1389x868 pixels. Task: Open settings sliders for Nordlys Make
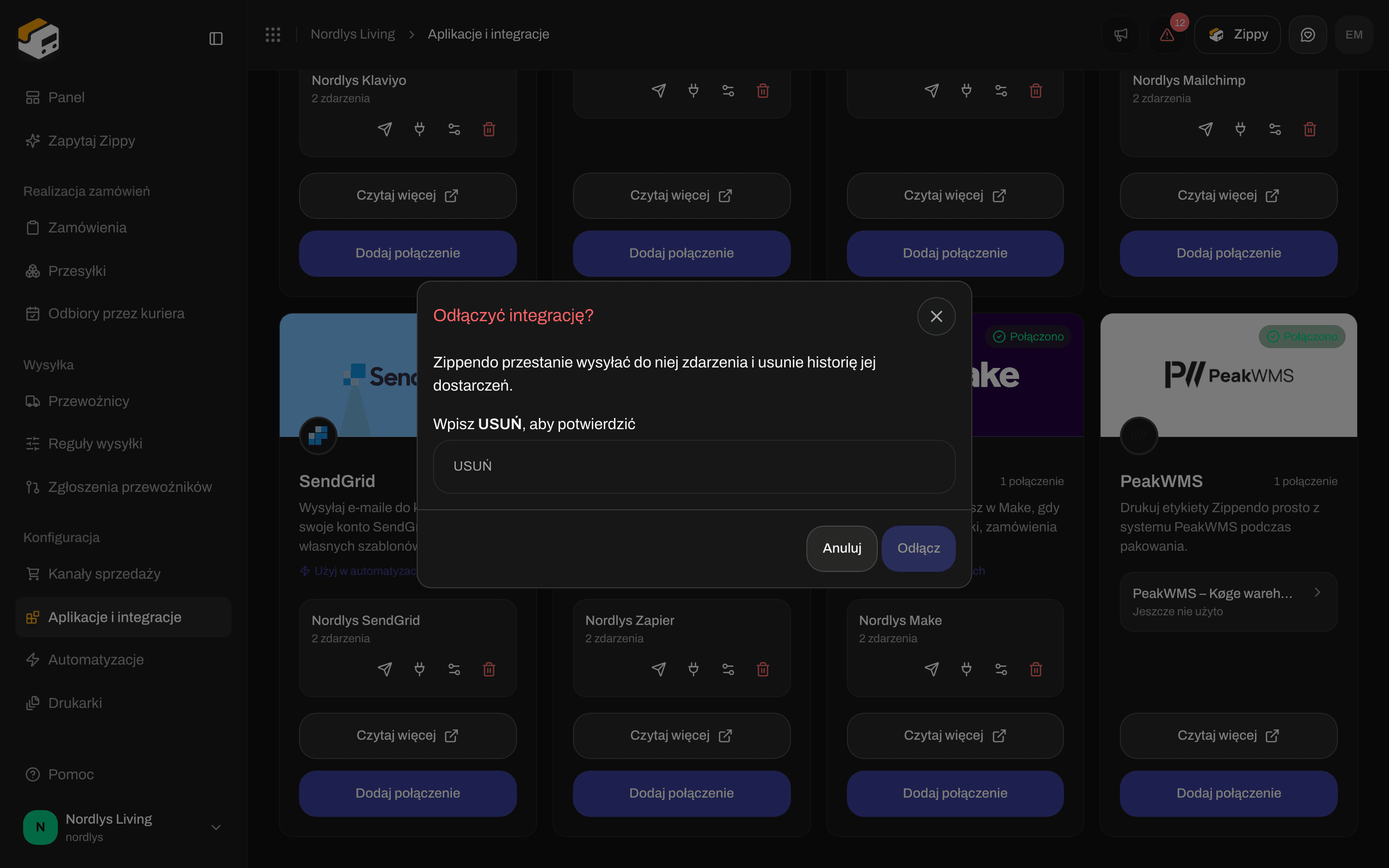pyautogui.click(x=1001, y=669)
